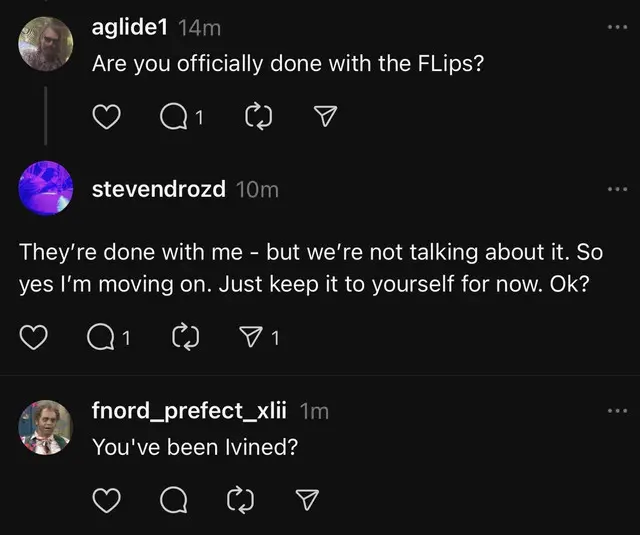Repost fnord_prefect_xlii's reply
Screen dimensions: 640x535
(x=240, y=498)
